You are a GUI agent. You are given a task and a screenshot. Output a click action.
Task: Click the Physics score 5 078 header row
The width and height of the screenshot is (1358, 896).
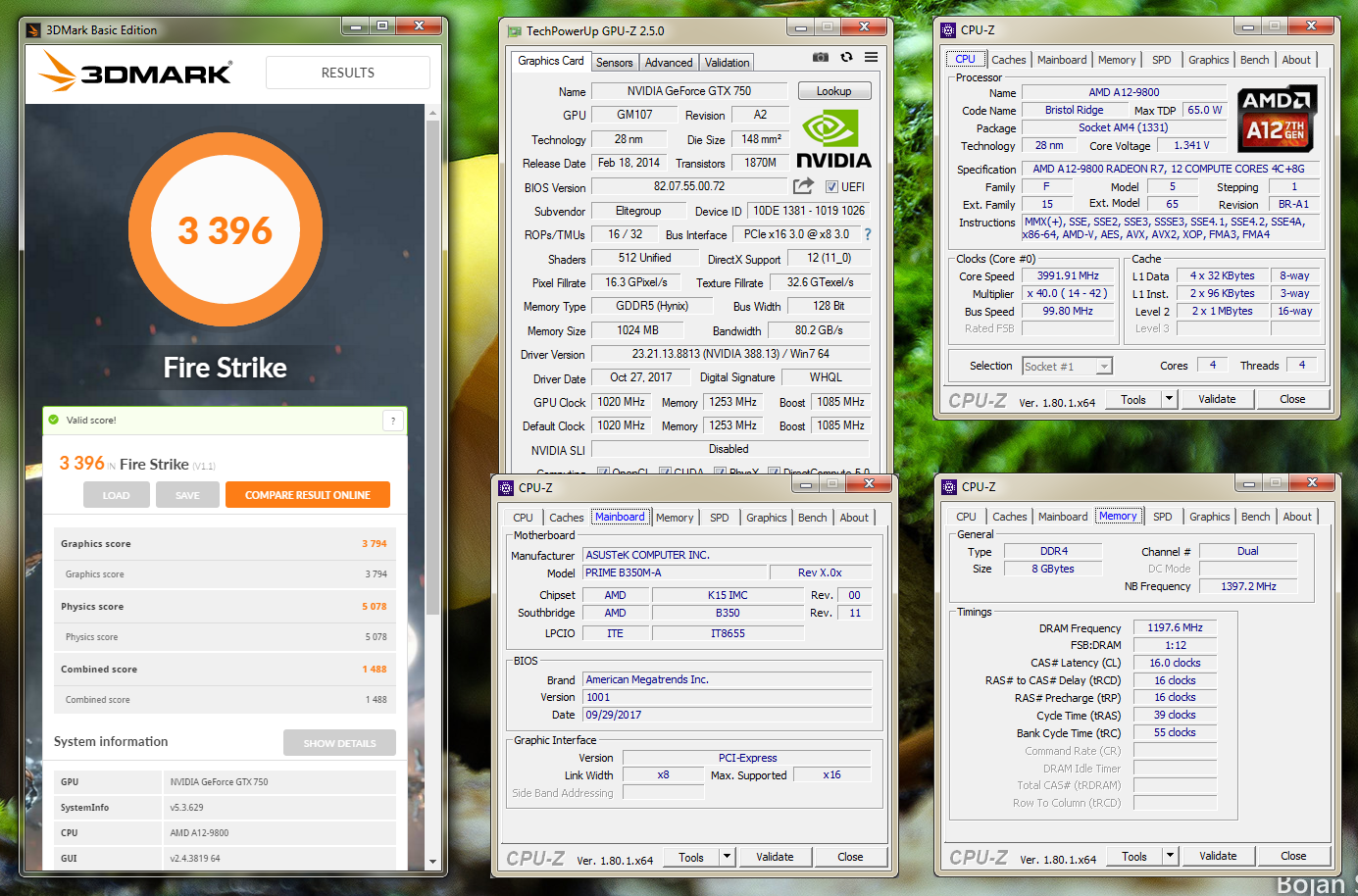226,606
